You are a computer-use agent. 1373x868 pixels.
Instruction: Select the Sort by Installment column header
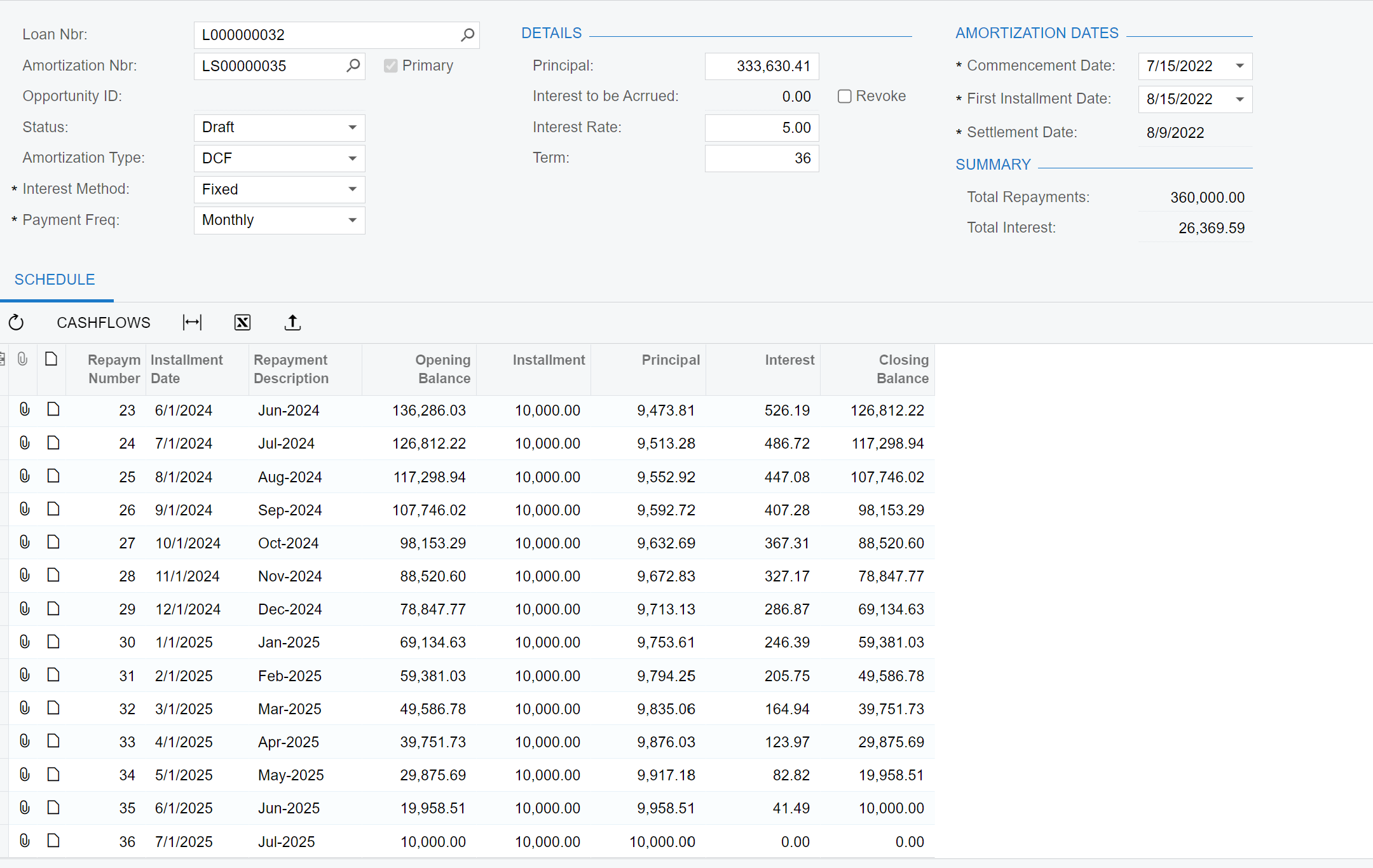[534, 369]
